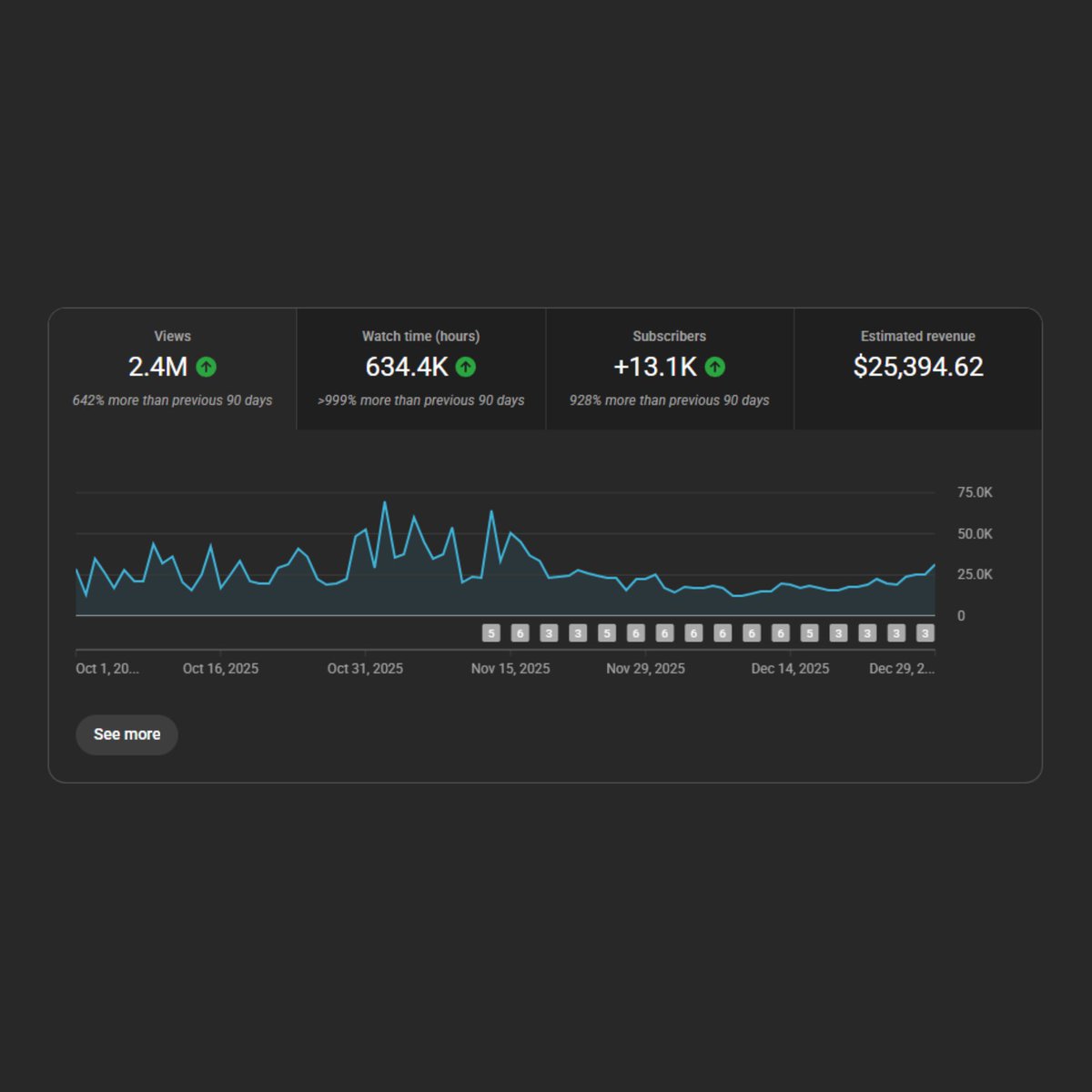Open the Estimated revenue tab
1092x1092 pixels.
[x=918, y=369]
